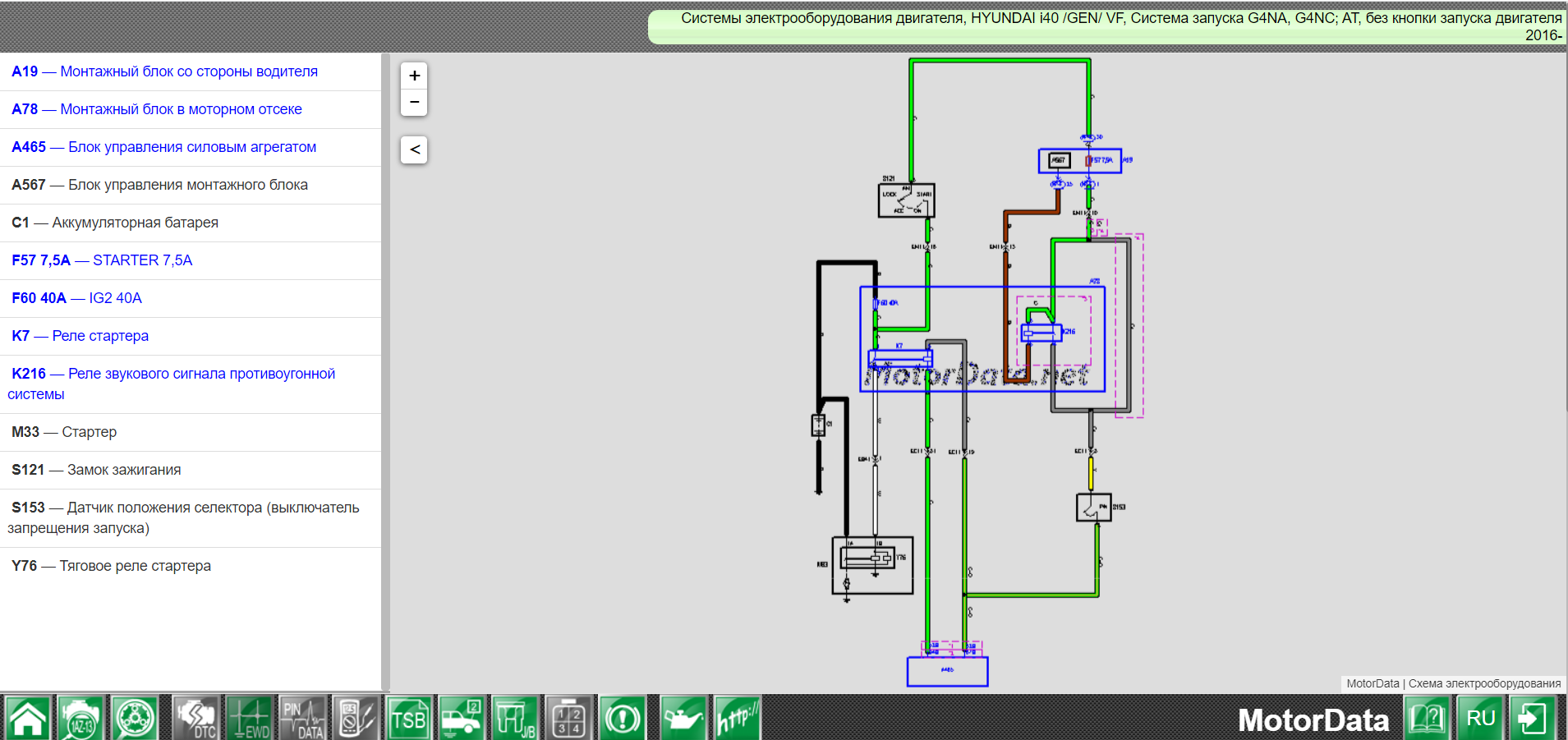This screenshot has width=1568, height=740.
Task: Click the exit/logout door icon
Action: pos(1533,718)
